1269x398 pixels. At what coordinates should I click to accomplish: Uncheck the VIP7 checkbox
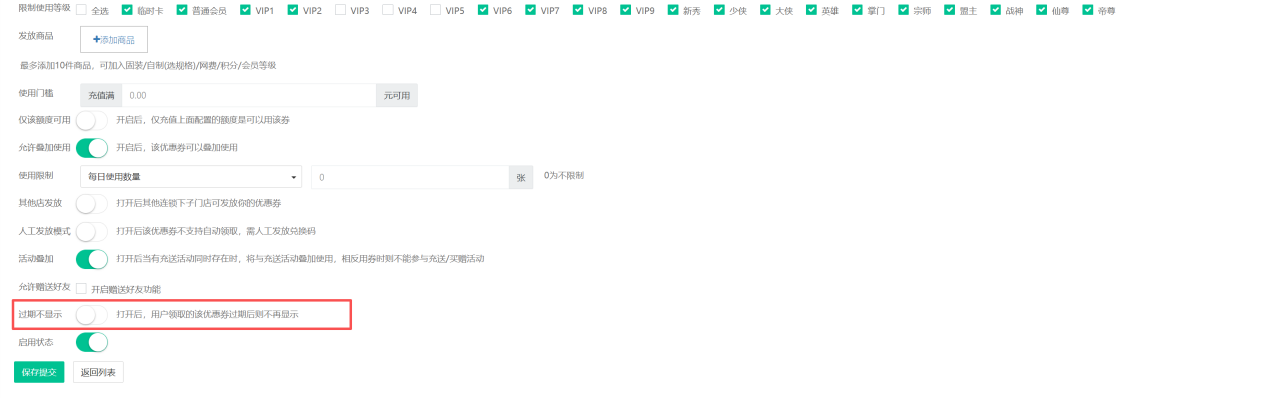531,10
